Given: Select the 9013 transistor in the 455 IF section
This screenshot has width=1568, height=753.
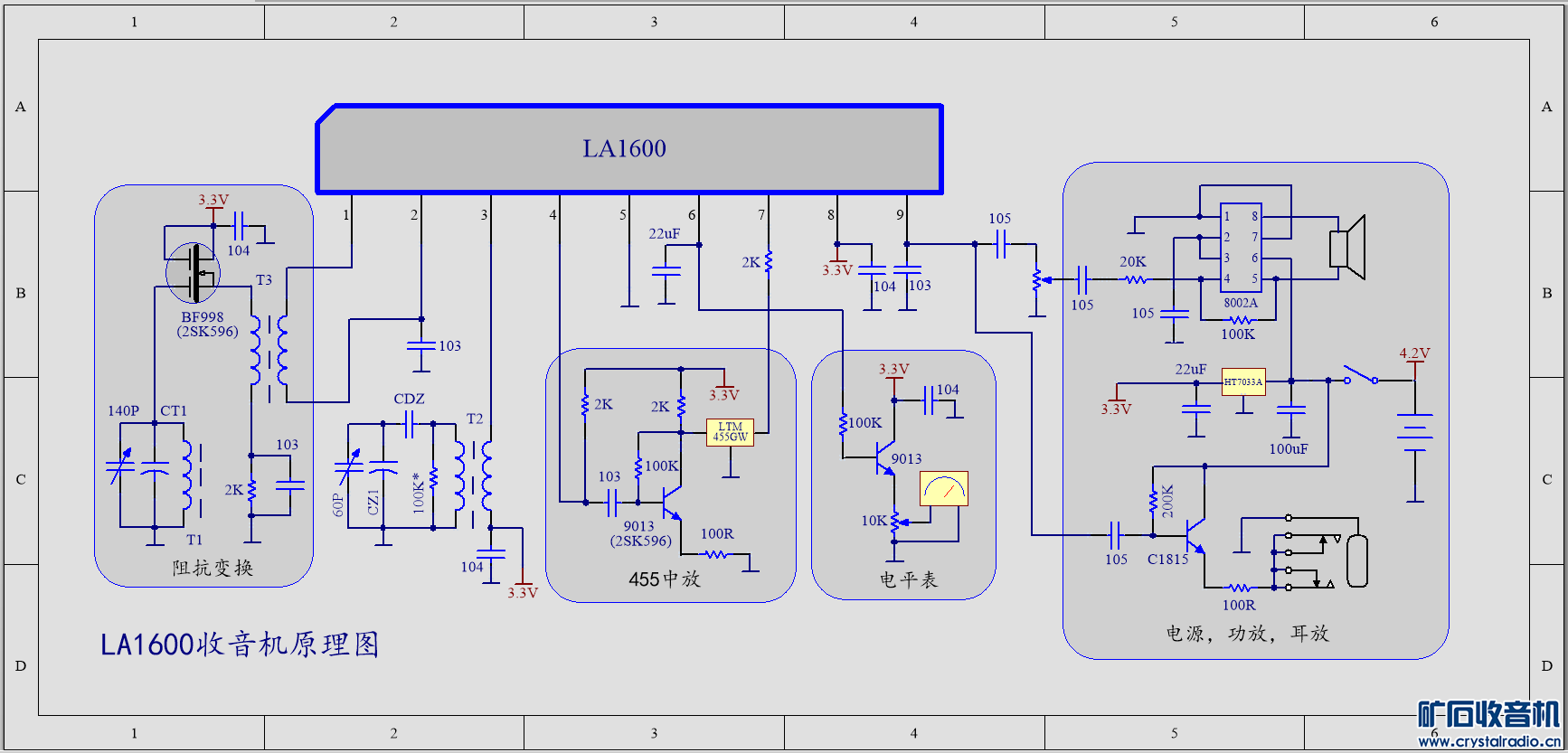Looking at the screenshot, I should point(670,503).
